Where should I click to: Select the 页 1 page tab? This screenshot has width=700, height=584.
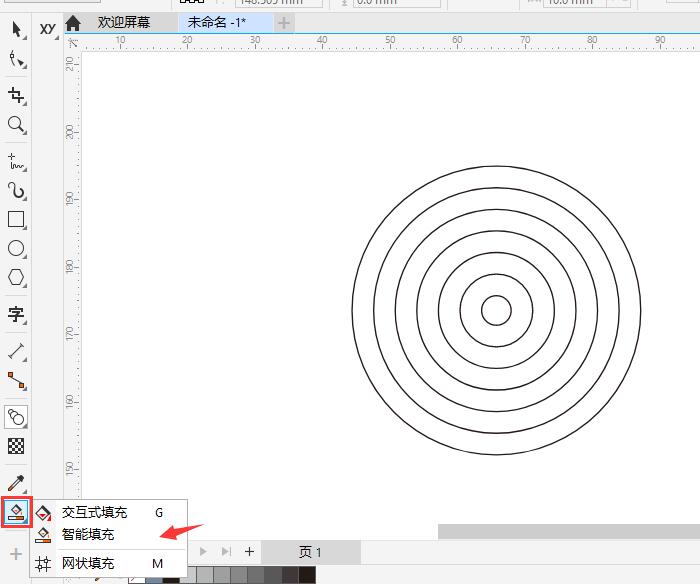[311, 552]
